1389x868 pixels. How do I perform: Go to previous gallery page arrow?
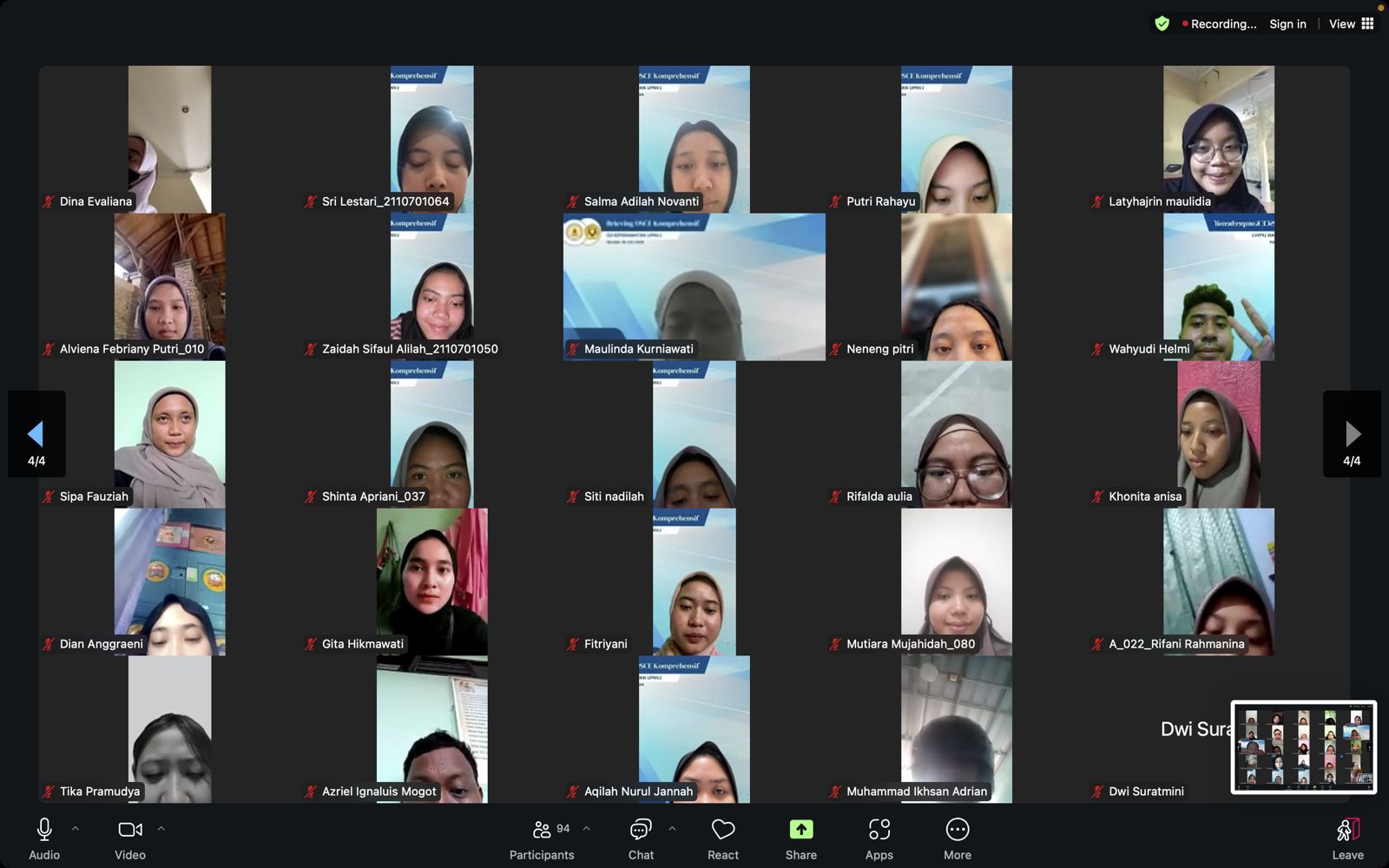36,434
